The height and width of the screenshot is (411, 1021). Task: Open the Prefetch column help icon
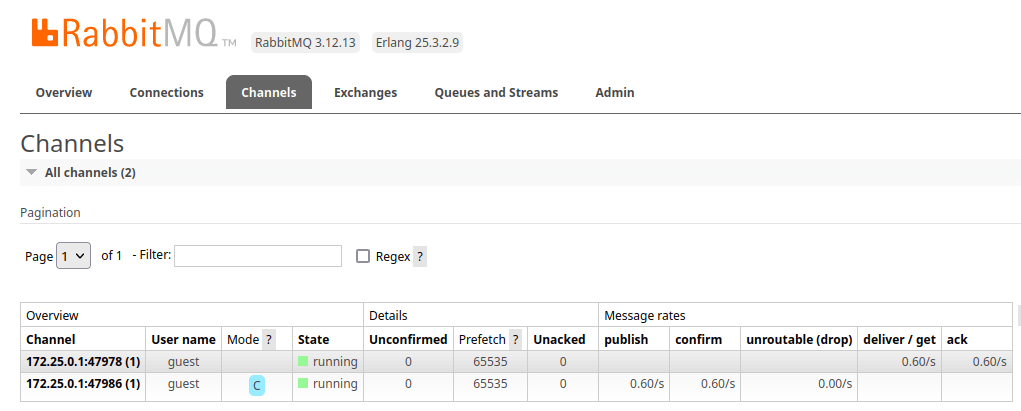click(515, 339)
